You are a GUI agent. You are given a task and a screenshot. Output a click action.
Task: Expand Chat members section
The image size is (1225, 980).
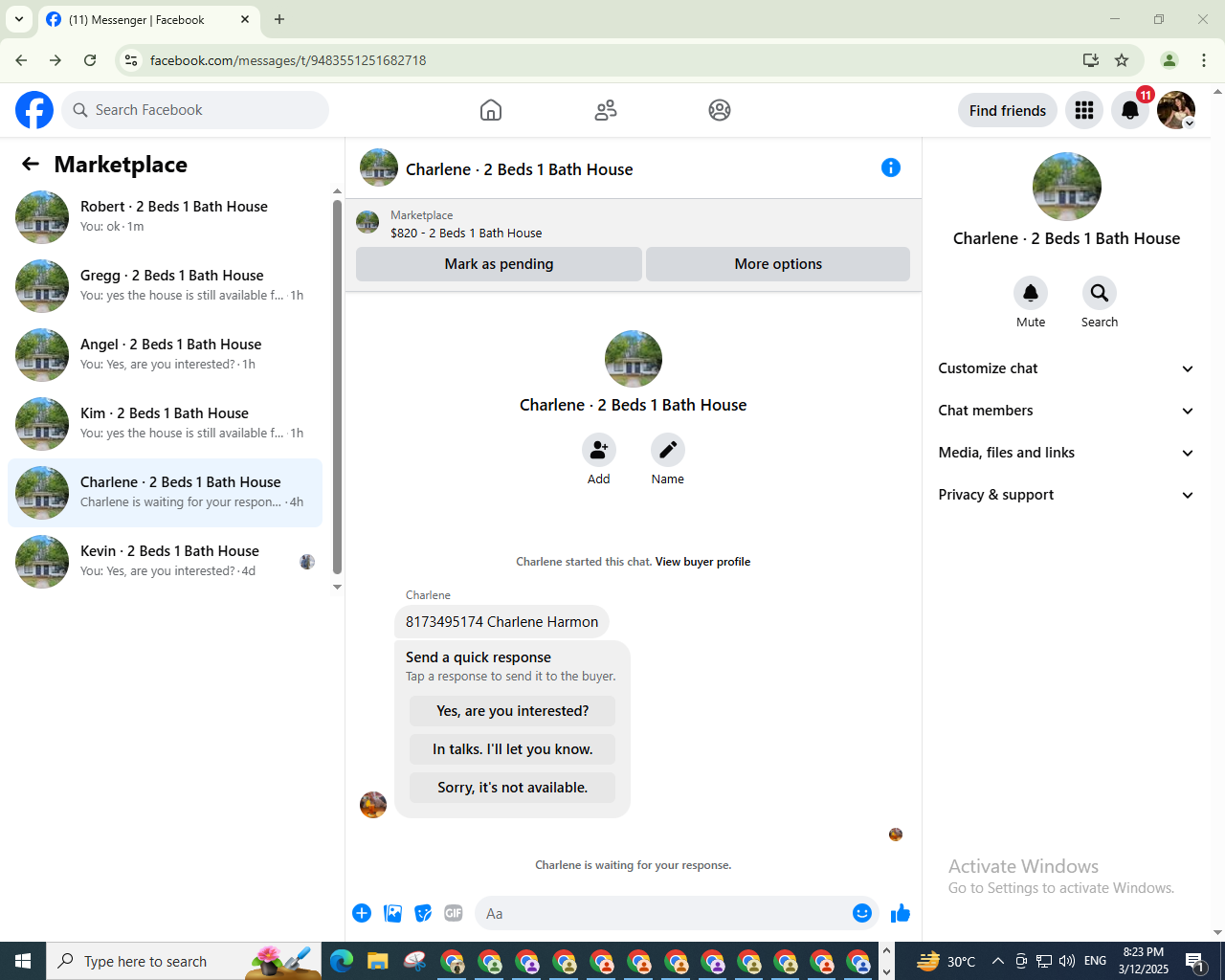pyautogui.click(x=1066, y=411)
